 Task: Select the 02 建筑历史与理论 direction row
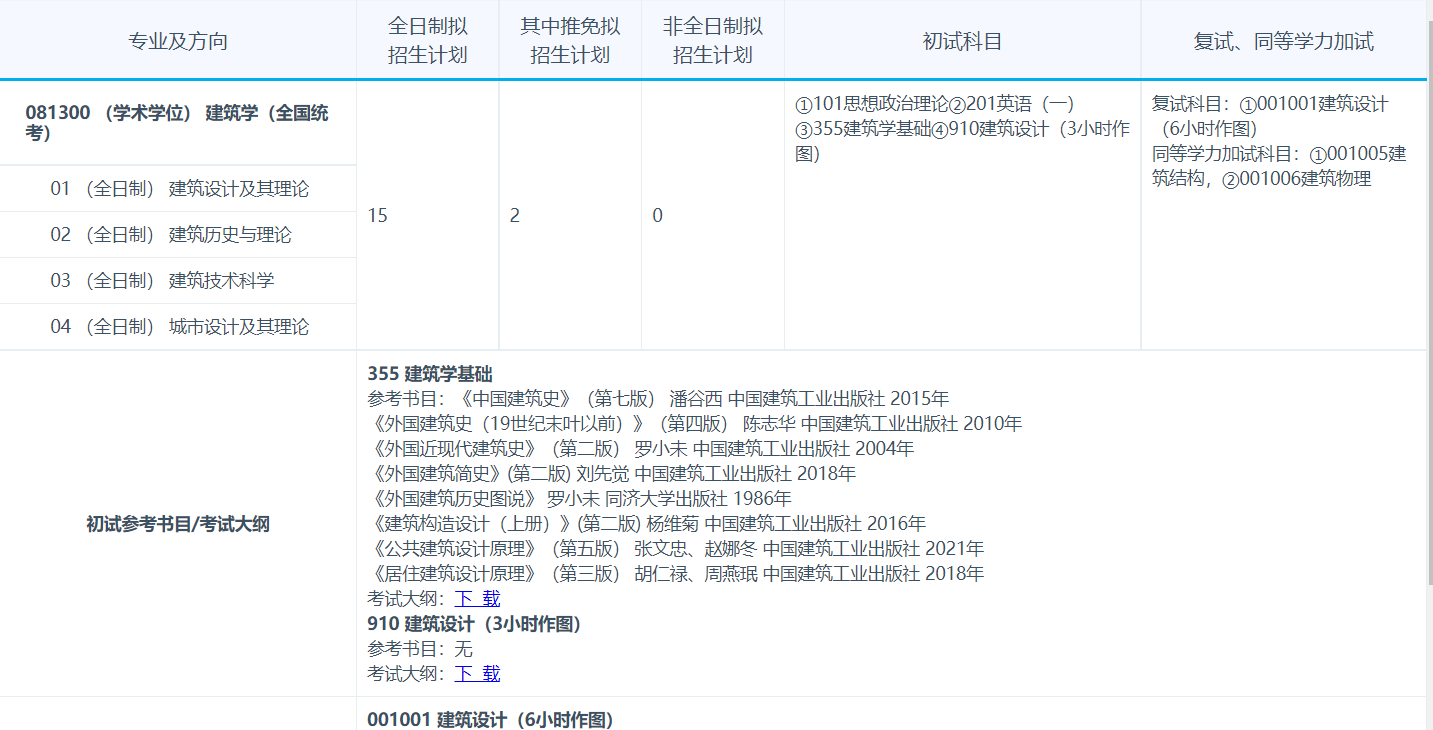pos(178,234)
